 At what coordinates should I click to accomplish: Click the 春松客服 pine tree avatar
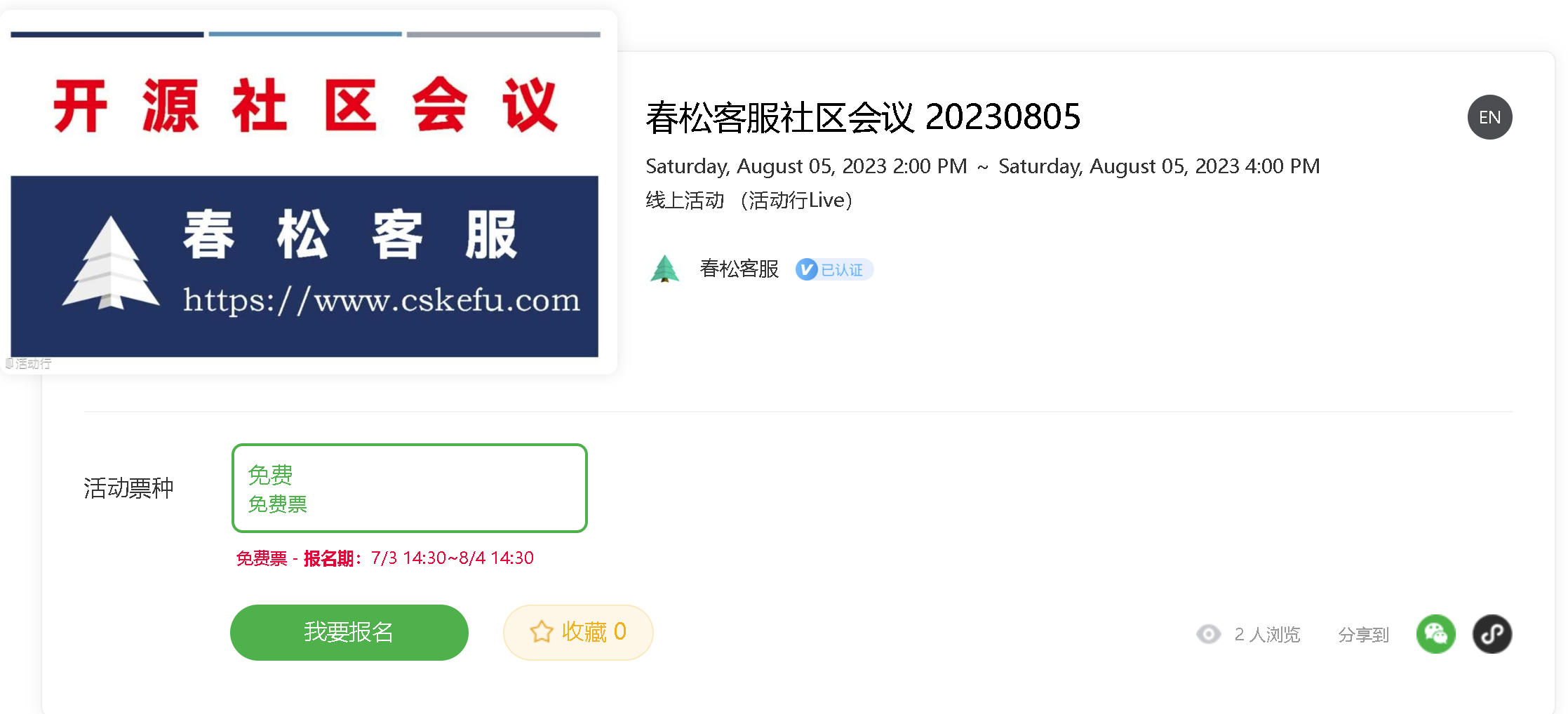pos(664,269)
